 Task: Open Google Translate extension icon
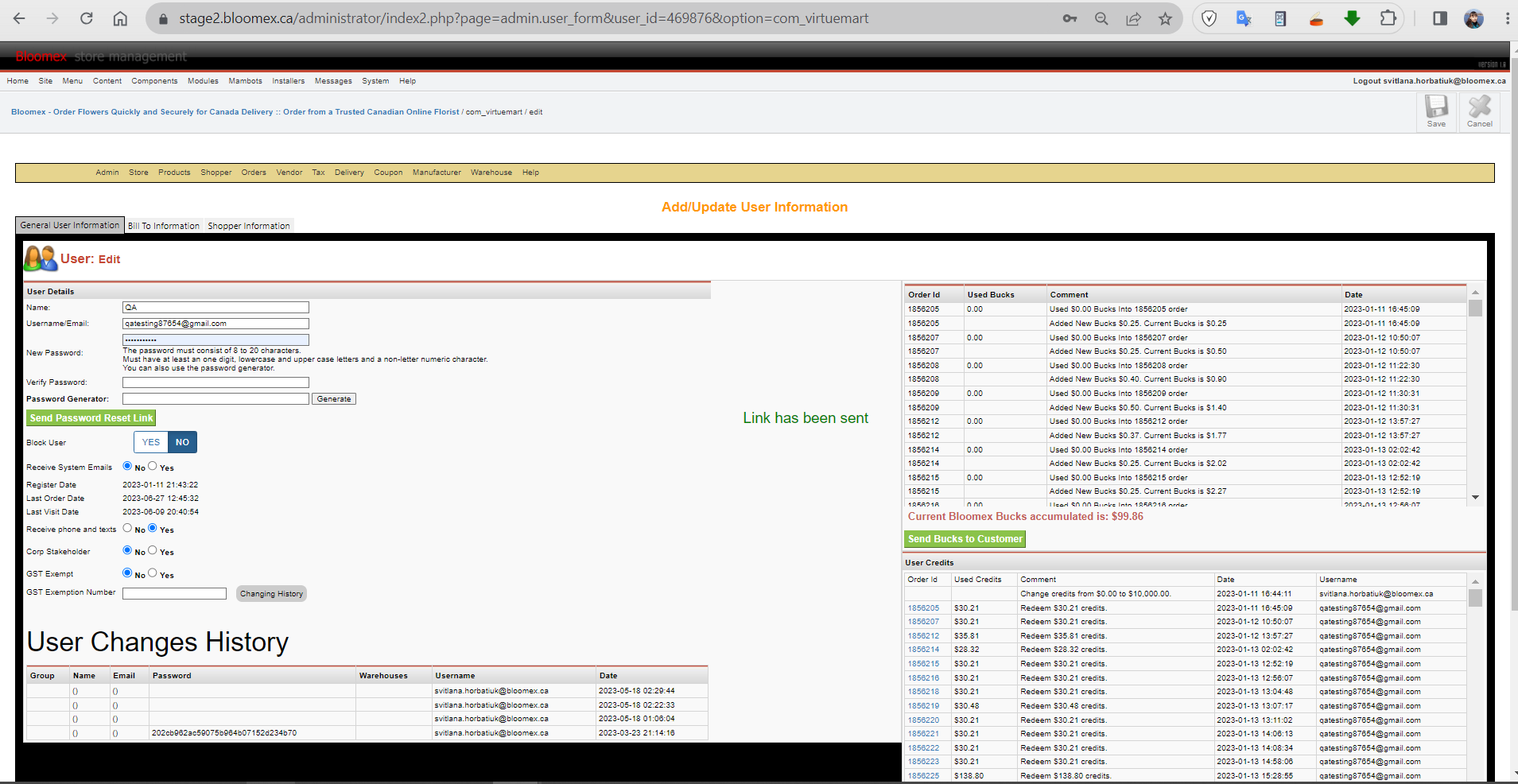[x=1244, y=18]
